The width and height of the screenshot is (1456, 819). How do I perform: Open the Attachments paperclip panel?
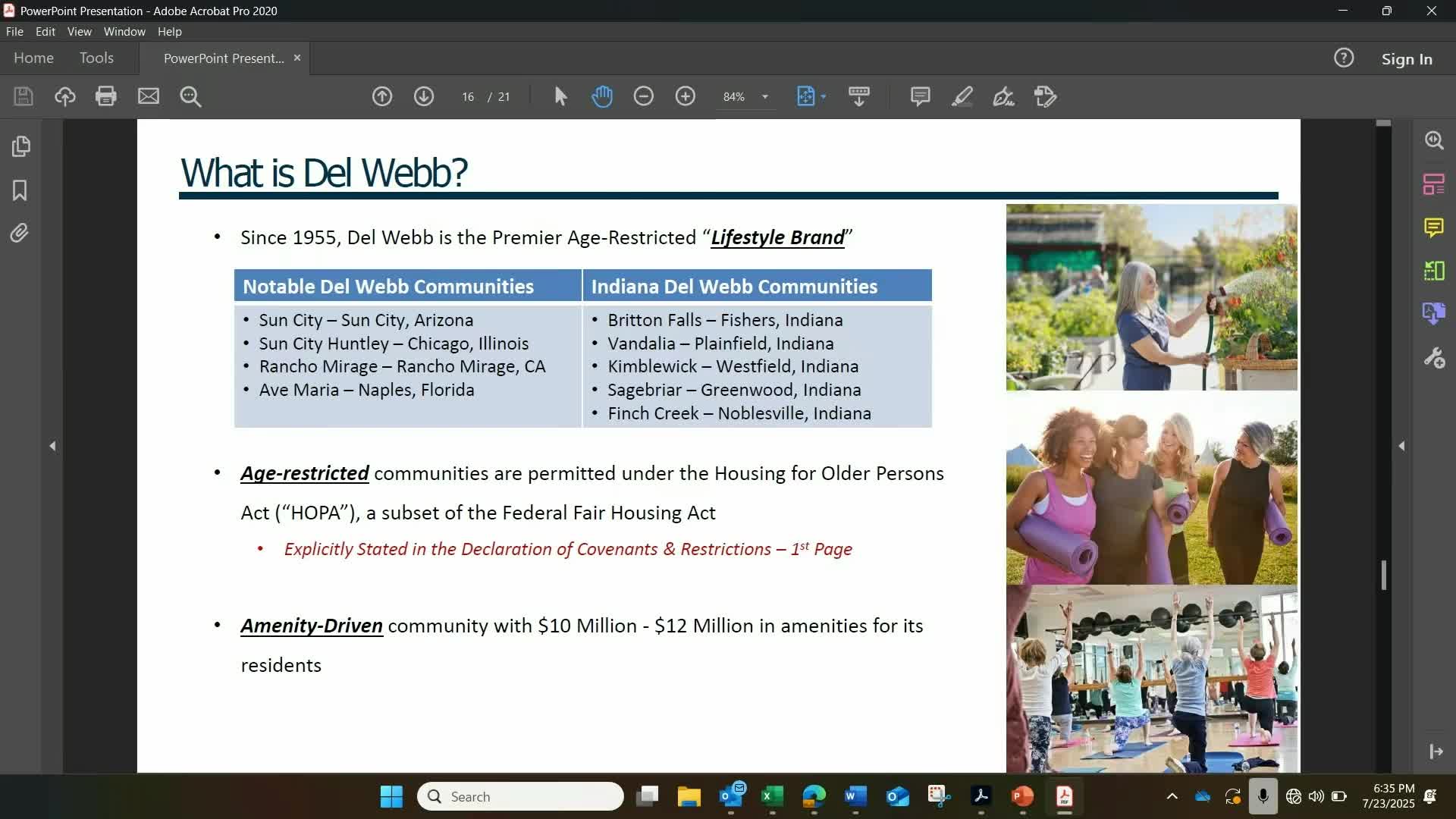[20, 233]
